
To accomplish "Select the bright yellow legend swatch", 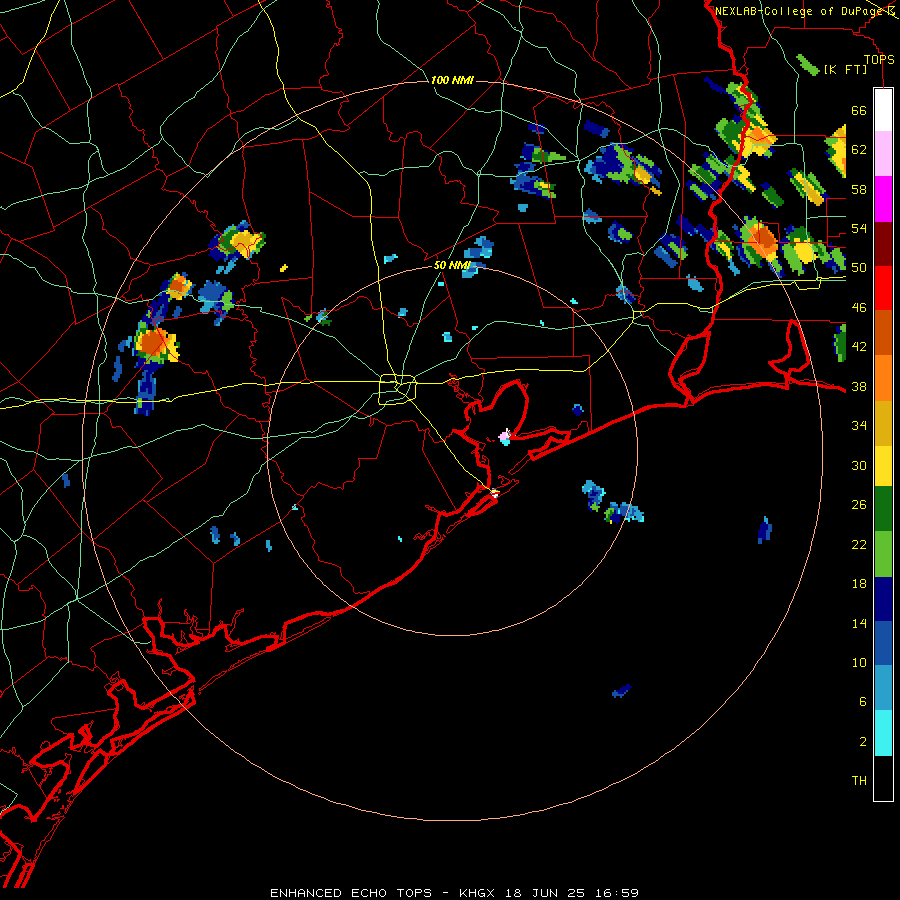I will click(883, 465).
